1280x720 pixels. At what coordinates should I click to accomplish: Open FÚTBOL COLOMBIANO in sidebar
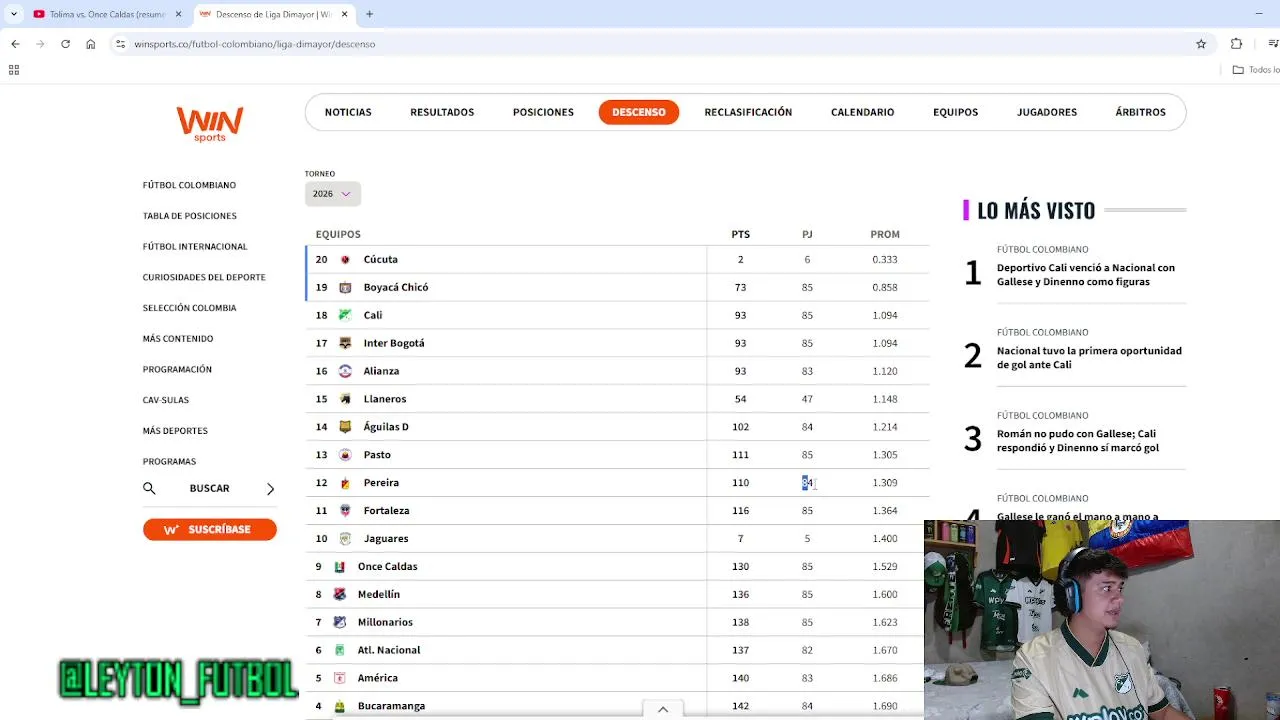[189, 185]
